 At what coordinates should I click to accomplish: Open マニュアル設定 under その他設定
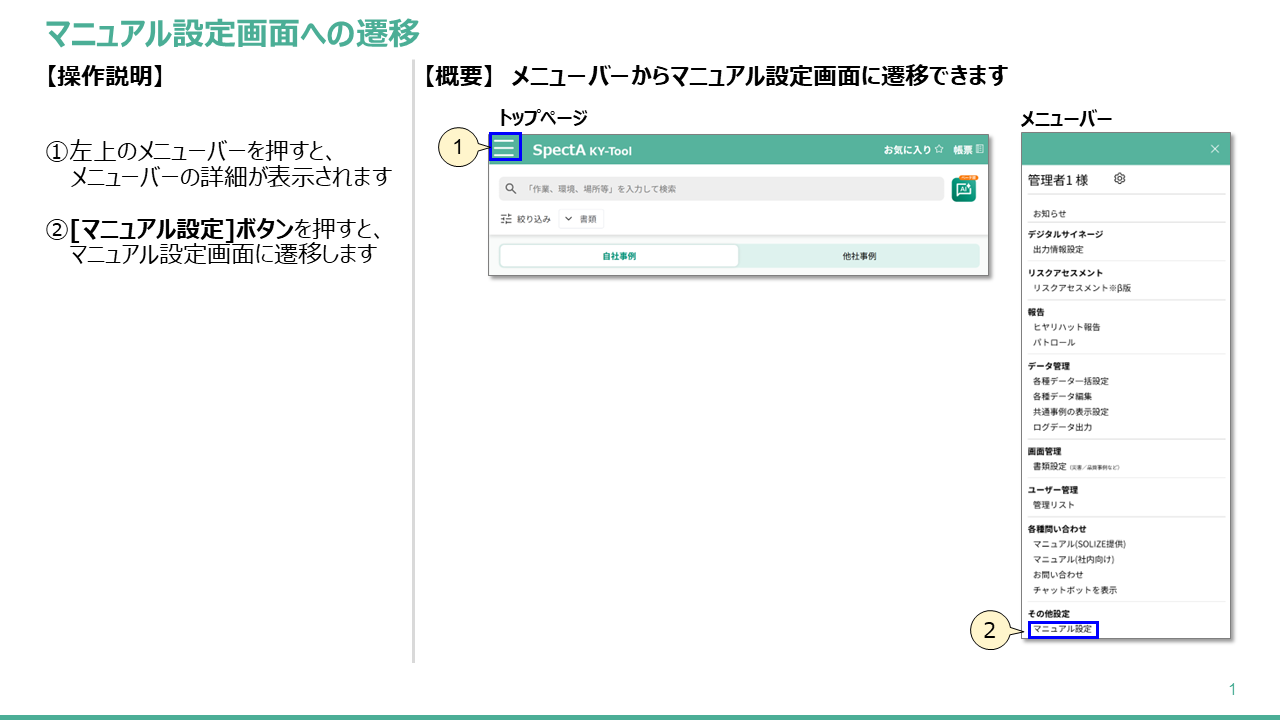click(x=1062, y=630)
